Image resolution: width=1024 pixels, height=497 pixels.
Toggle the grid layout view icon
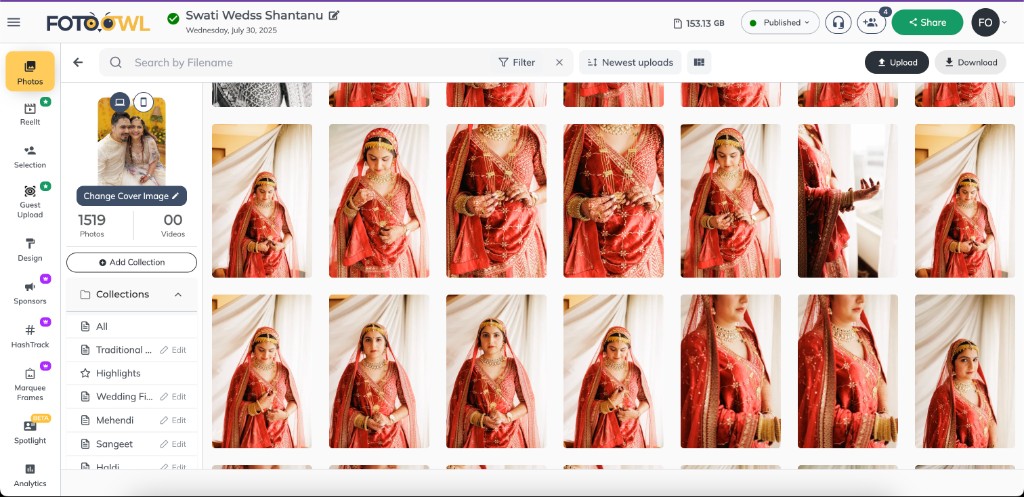click(699, 63)
